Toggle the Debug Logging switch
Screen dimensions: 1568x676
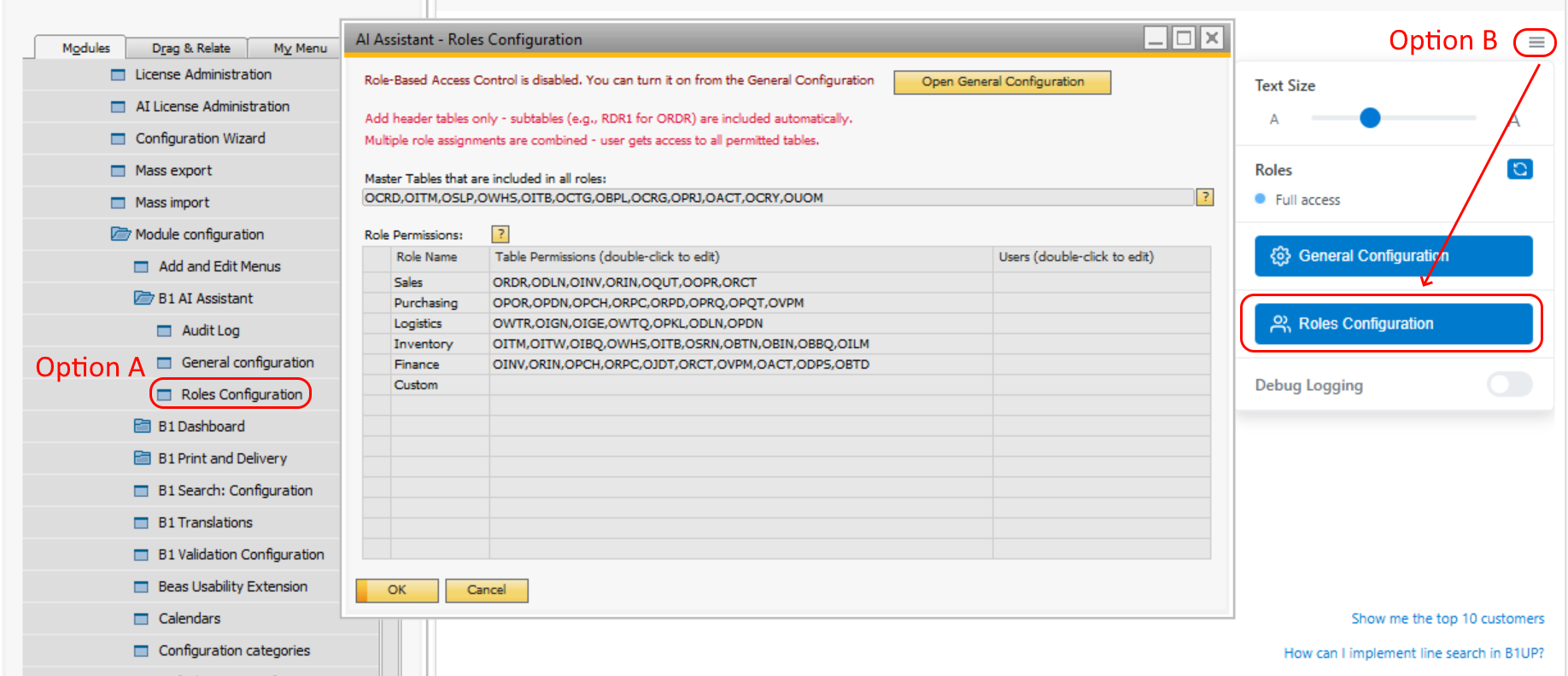coord(1509,385)
